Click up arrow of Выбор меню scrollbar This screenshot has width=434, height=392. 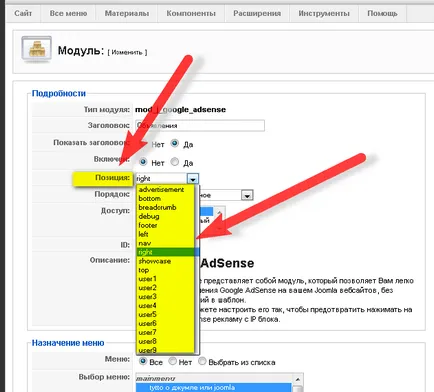pos(298,379)
